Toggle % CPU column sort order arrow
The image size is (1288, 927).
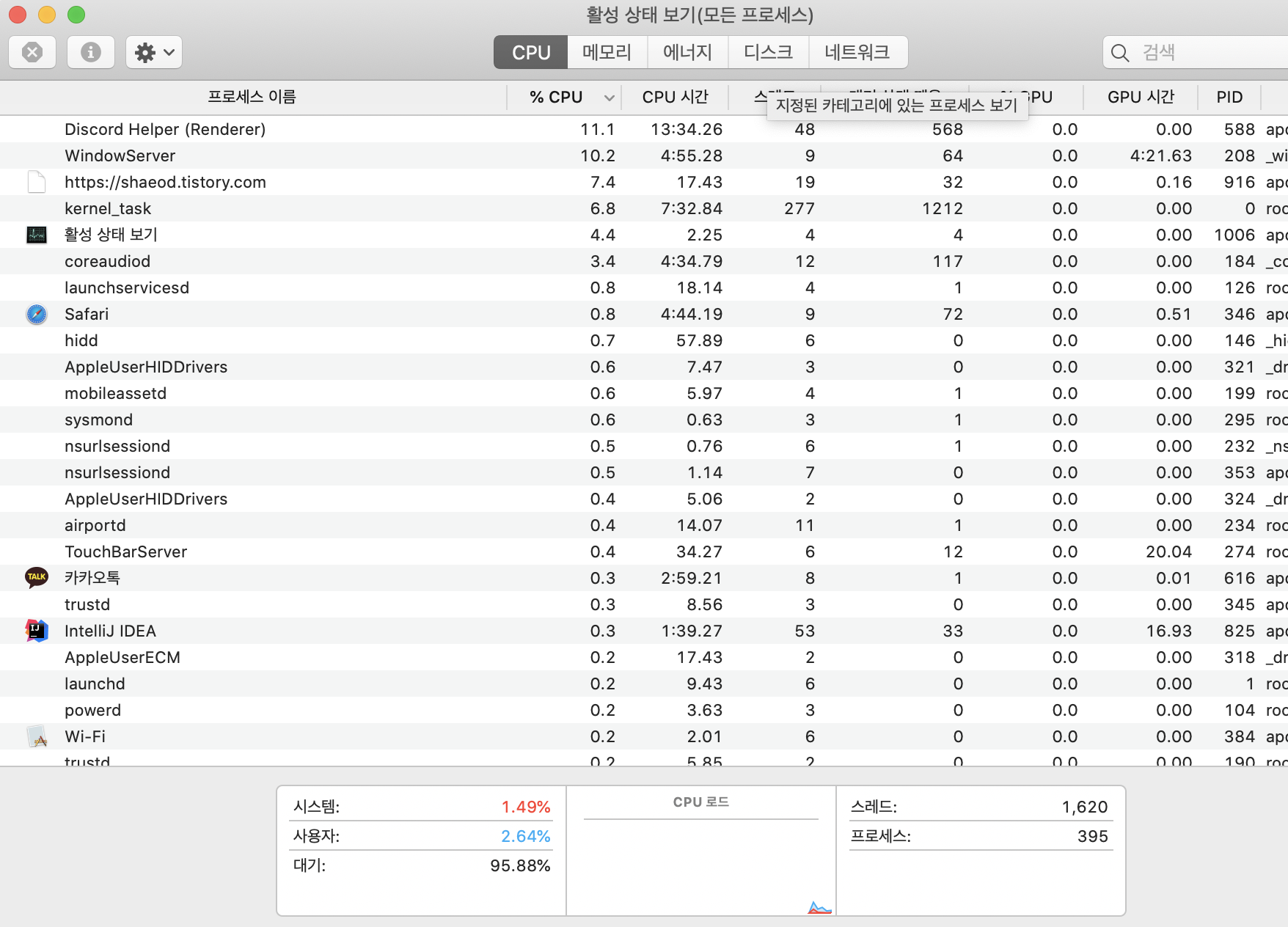click(x=609, y=98)
